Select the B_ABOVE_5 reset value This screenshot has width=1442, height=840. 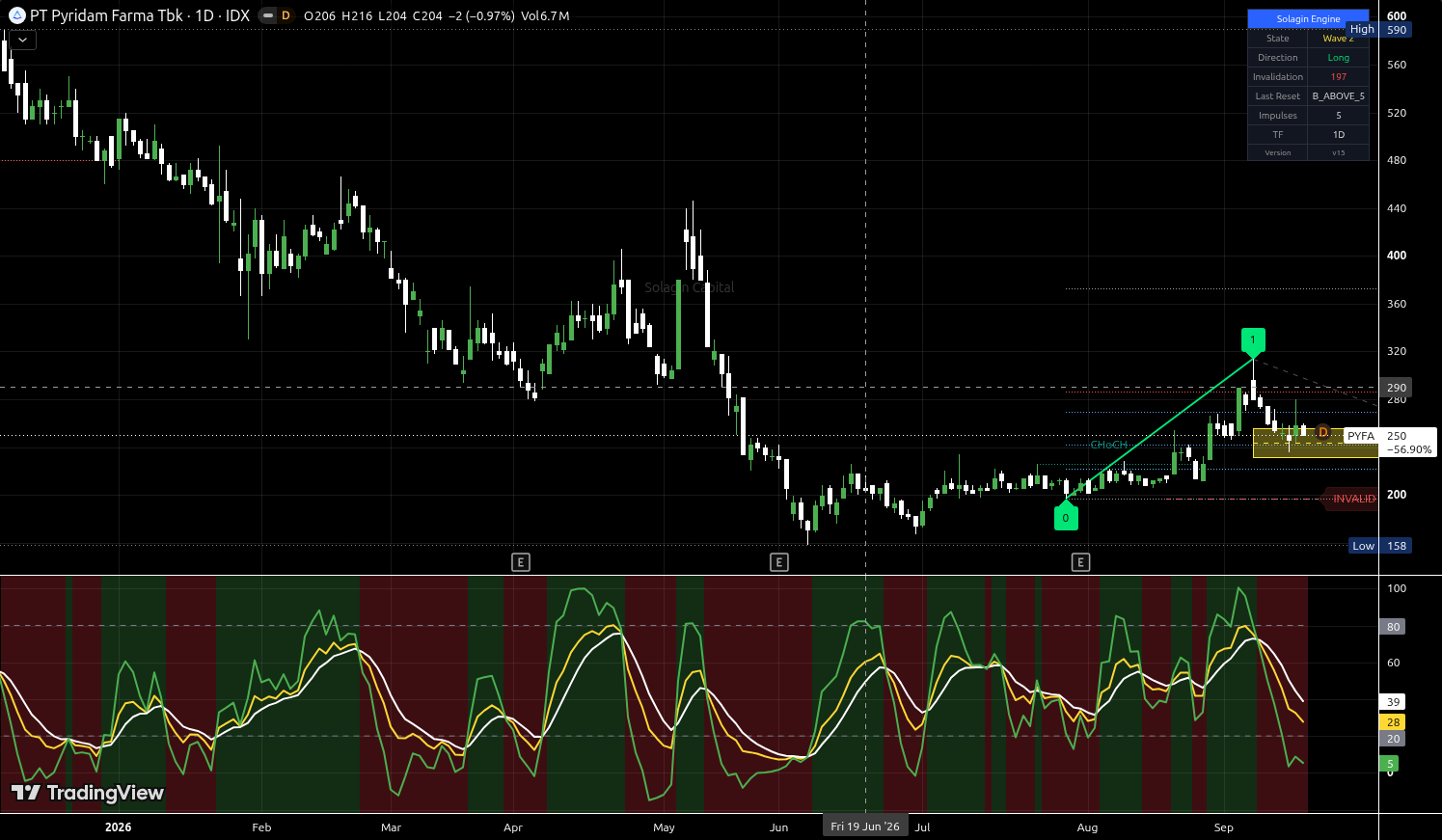[x=1339, y=96]
